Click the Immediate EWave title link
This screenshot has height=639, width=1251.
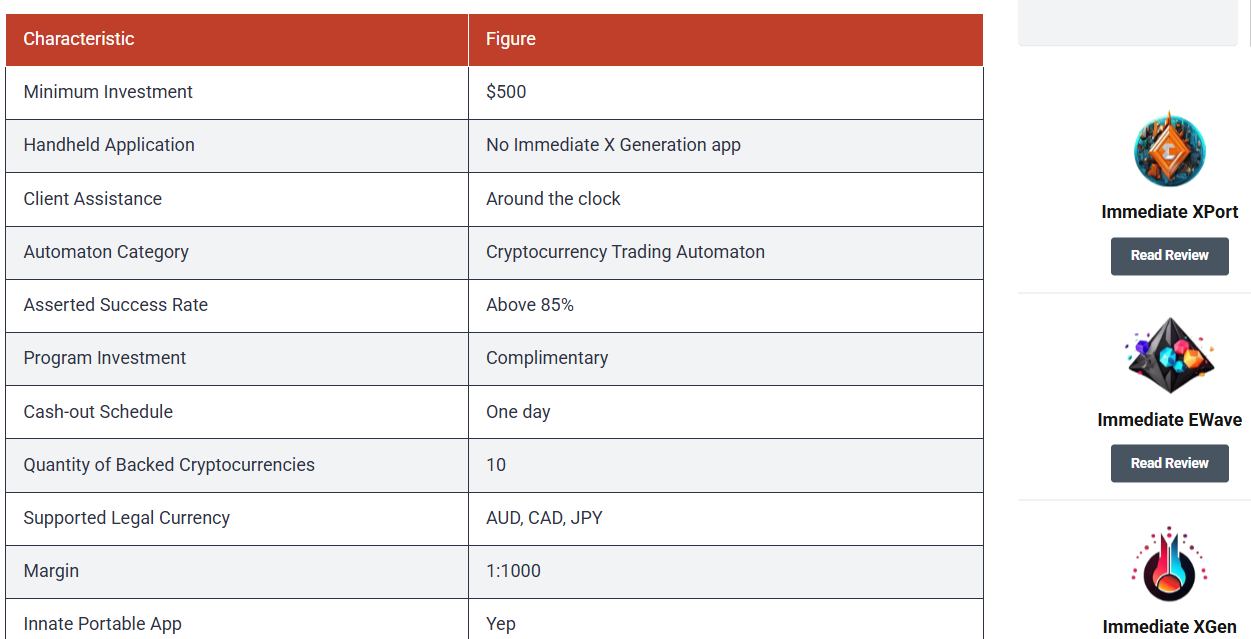(1169, 420)
